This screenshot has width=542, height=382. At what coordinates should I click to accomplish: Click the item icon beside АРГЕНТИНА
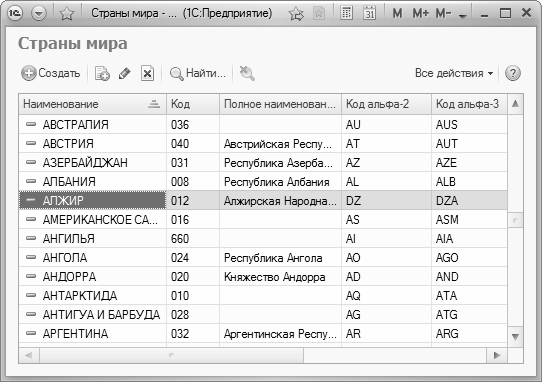[31, 333]
